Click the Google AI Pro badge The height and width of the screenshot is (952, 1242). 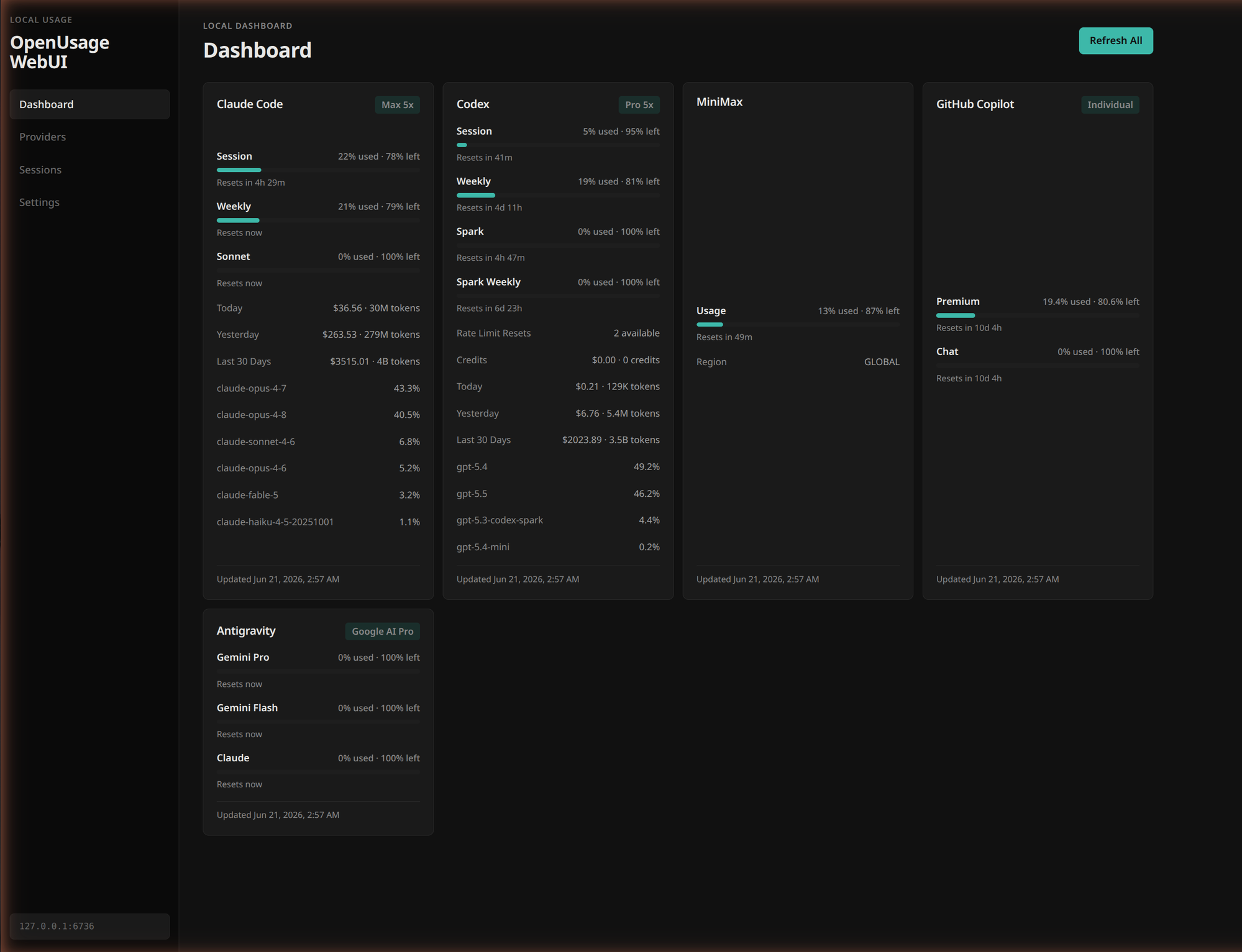tap(382, 632)
